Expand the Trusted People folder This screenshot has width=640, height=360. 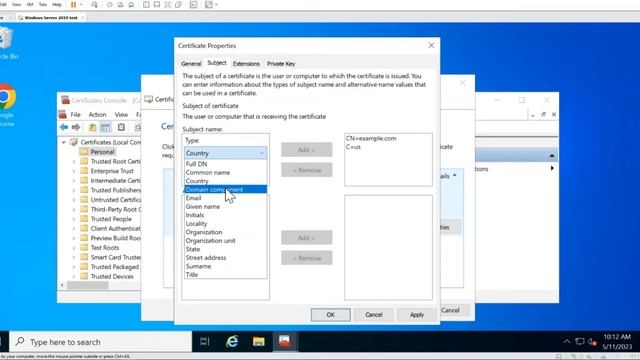click(74, 219)
